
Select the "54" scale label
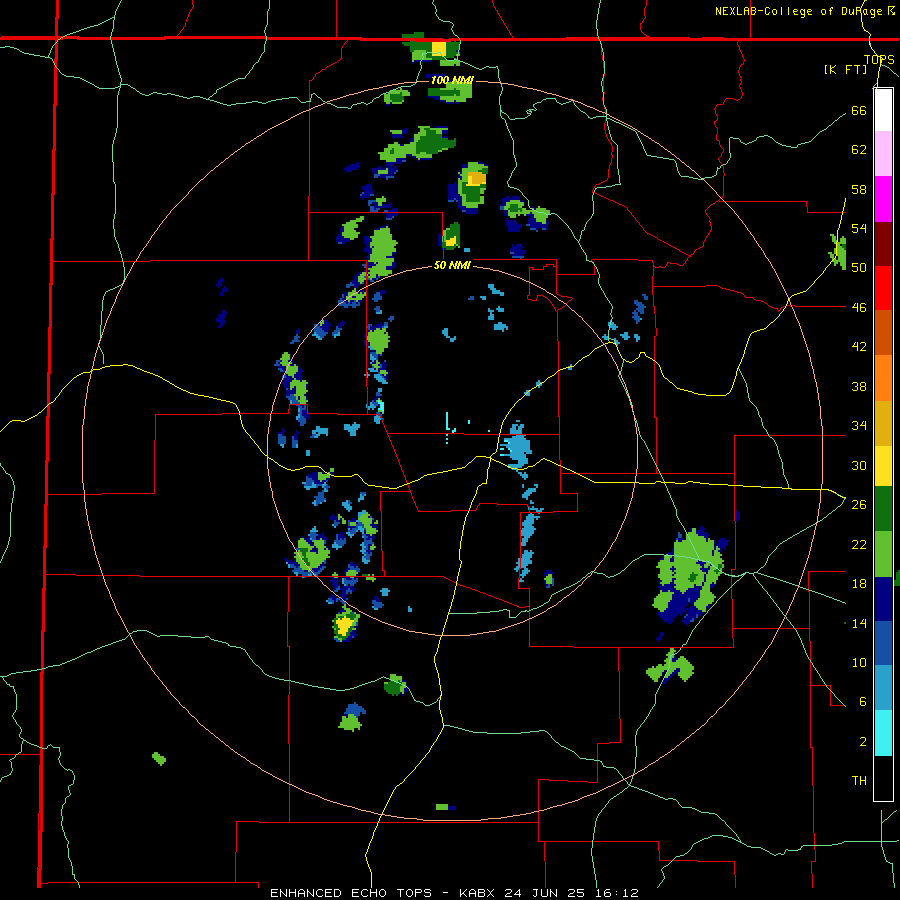(859, 228)
